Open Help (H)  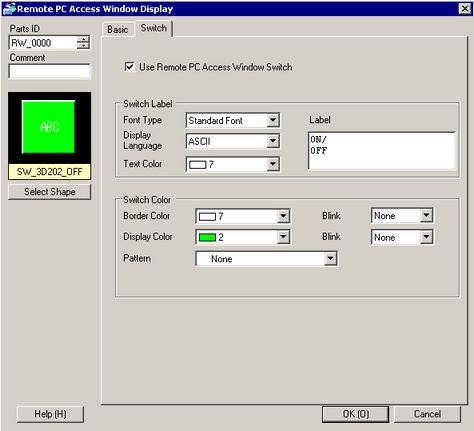[x=50, y=414]
